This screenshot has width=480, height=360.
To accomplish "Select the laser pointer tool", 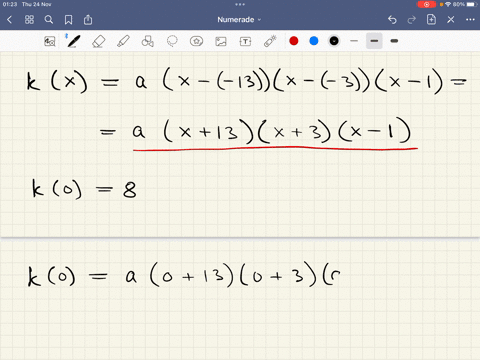I will tap(270, 41).
